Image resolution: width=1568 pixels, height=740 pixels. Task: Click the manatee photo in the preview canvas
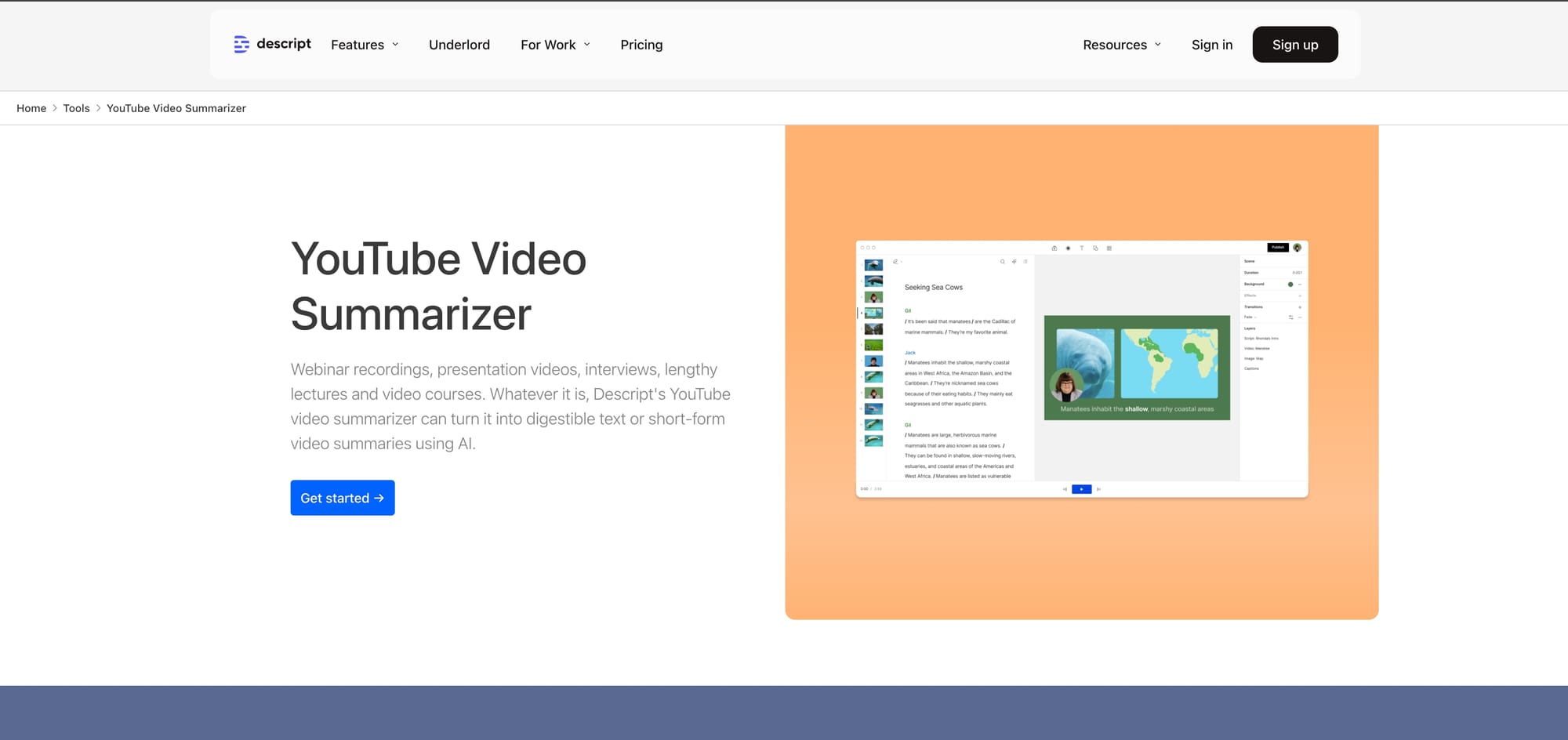[x=1085, y=363]
